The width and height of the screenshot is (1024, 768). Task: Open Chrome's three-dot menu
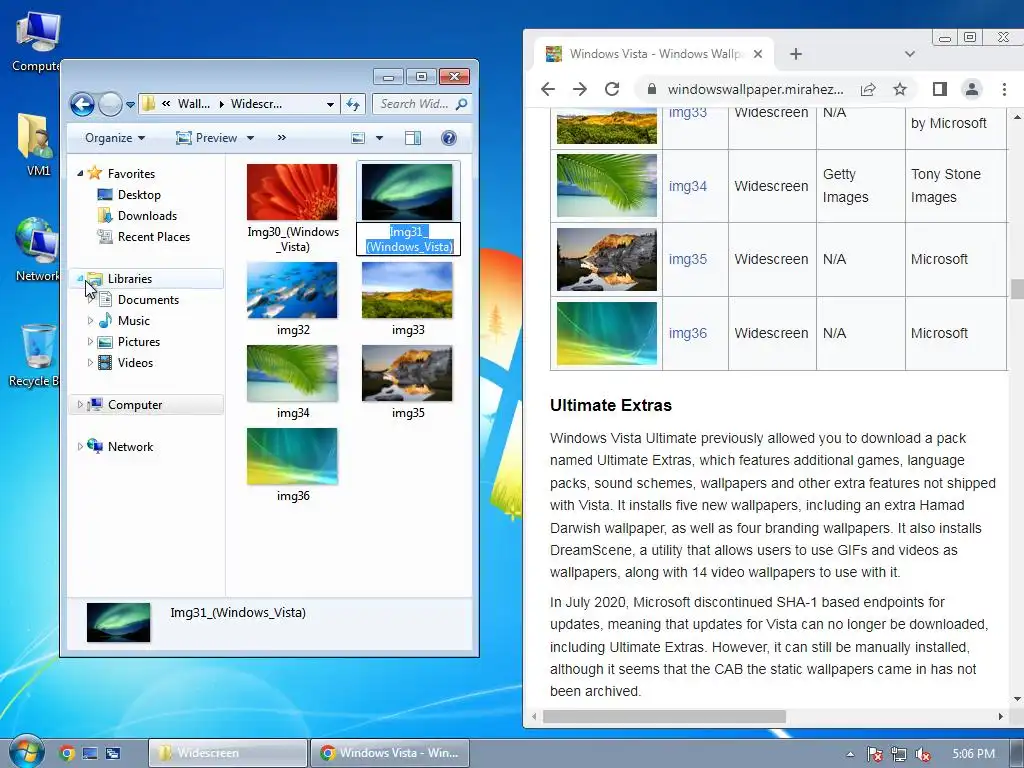1004,89
